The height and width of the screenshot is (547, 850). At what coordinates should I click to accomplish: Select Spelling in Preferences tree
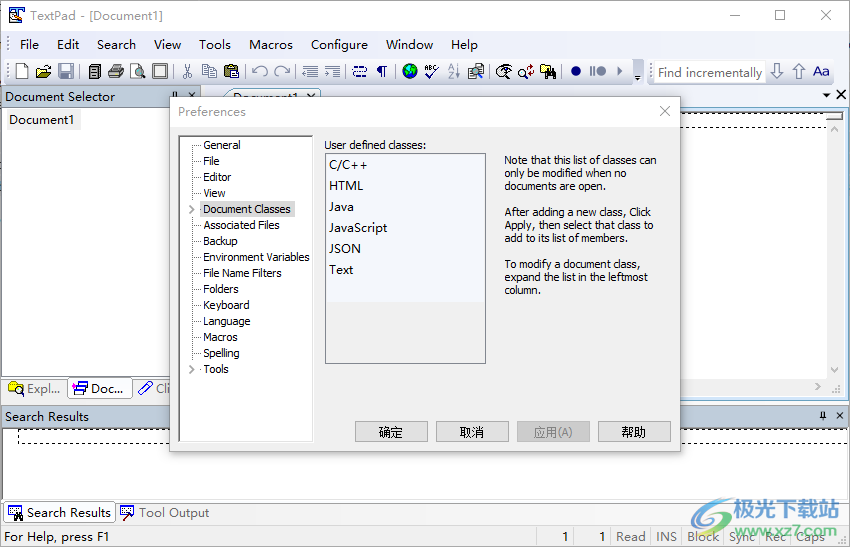[x=221, y=353]
